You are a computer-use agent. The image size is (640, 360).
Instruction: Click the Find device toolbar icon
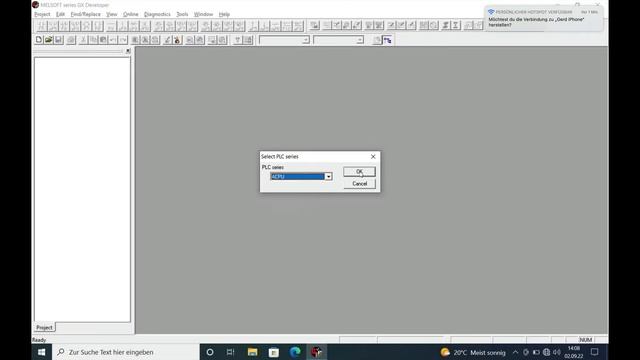[x=135, y=40]
